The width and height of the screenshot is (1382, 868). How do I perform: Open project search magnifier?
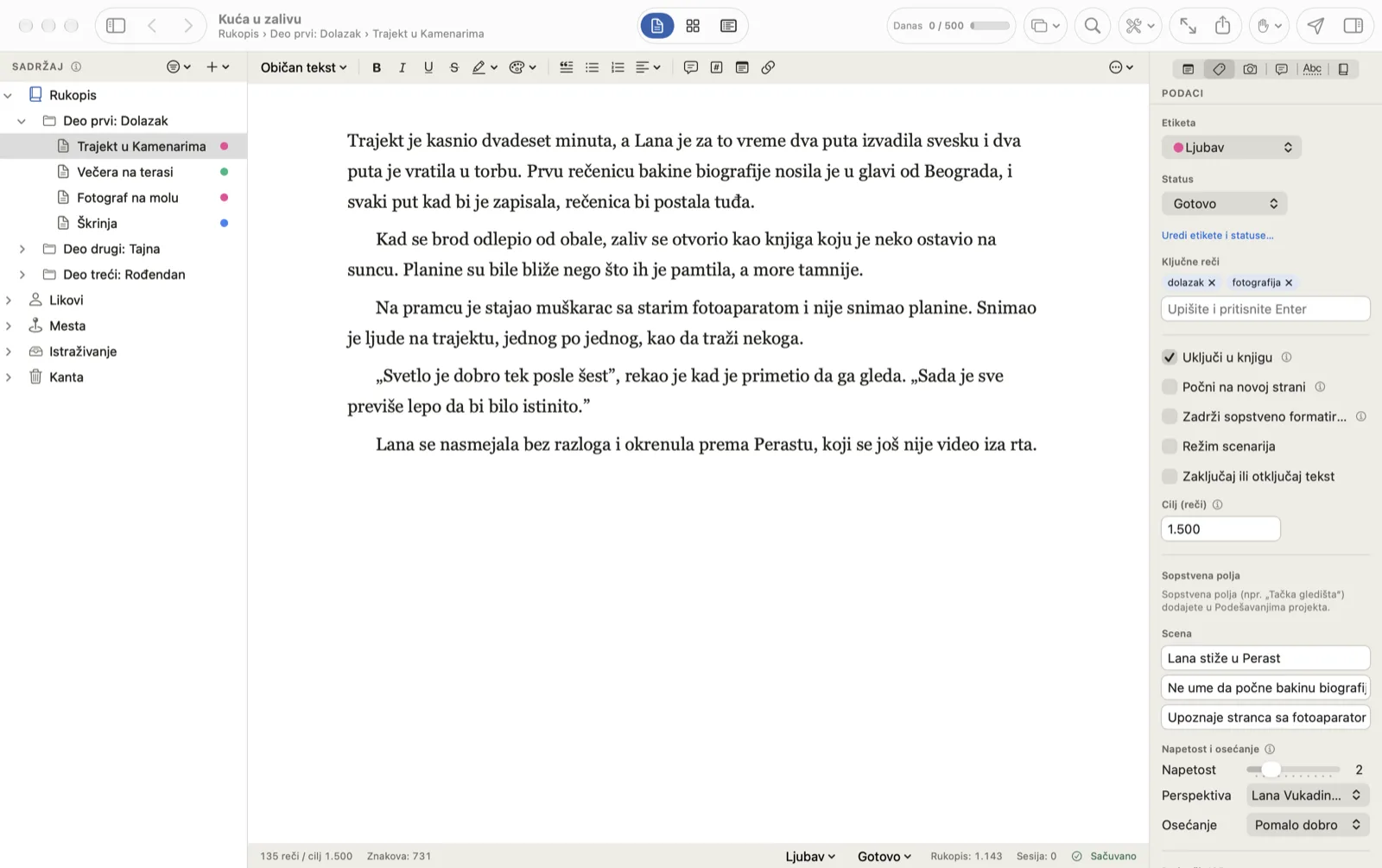[x=1093, y=26]
